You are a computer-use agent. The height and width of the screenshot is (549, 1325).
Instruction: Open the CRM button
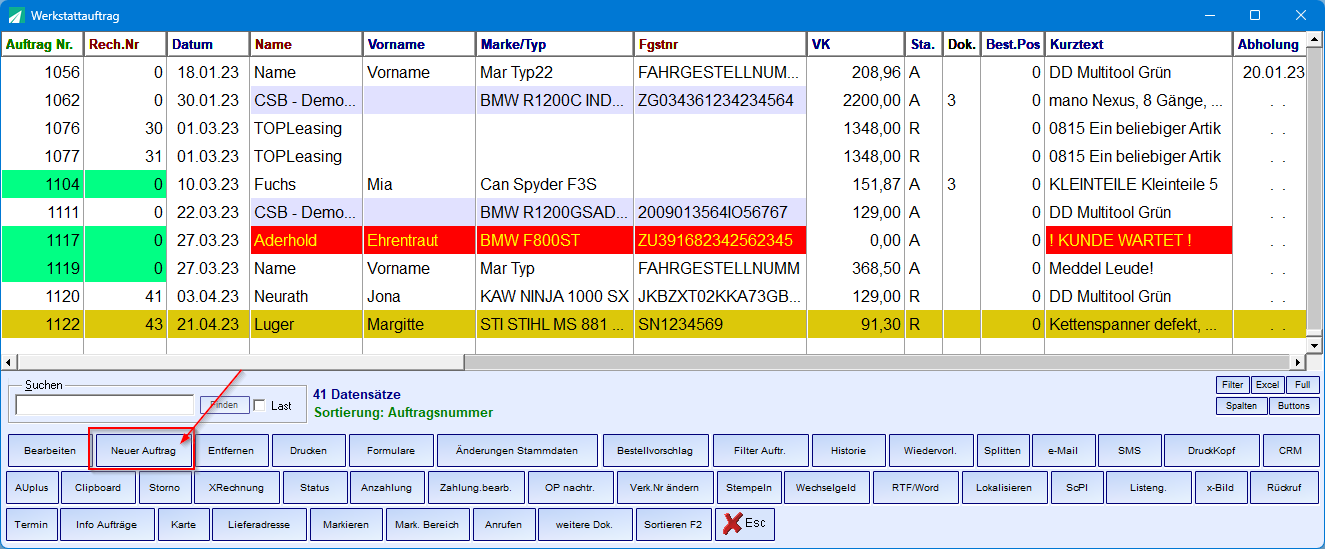click(1291, 451)
